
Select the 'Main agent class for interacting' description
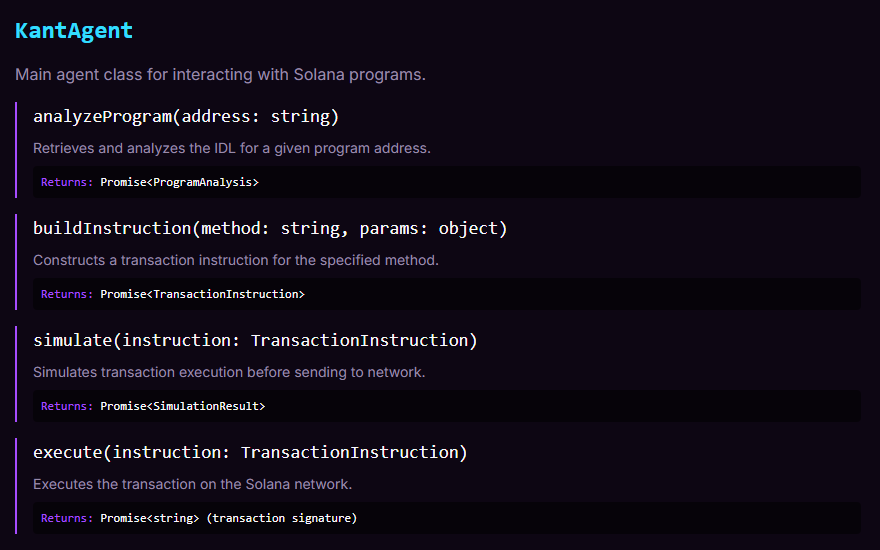point(220,75)
